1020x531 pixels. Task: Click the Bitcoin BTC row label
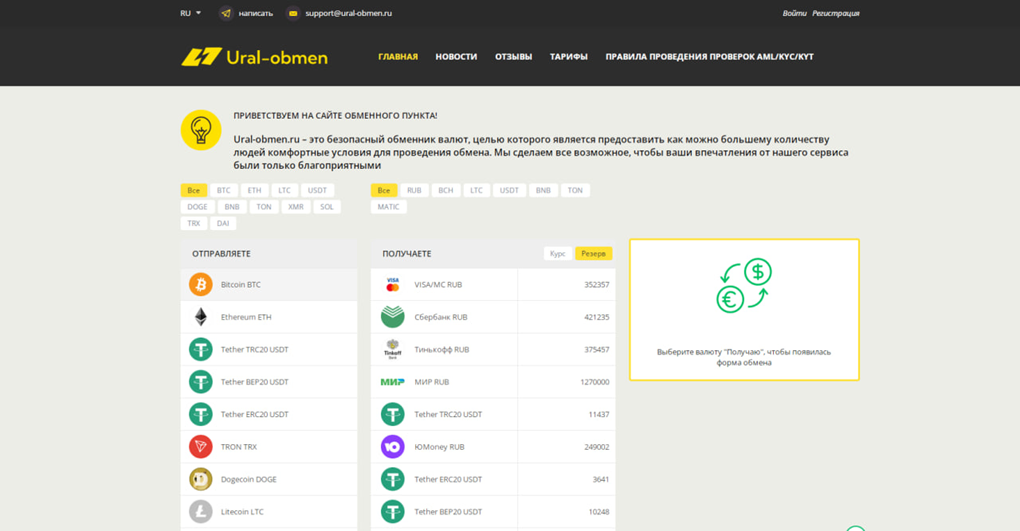click(x=241, y=284)
